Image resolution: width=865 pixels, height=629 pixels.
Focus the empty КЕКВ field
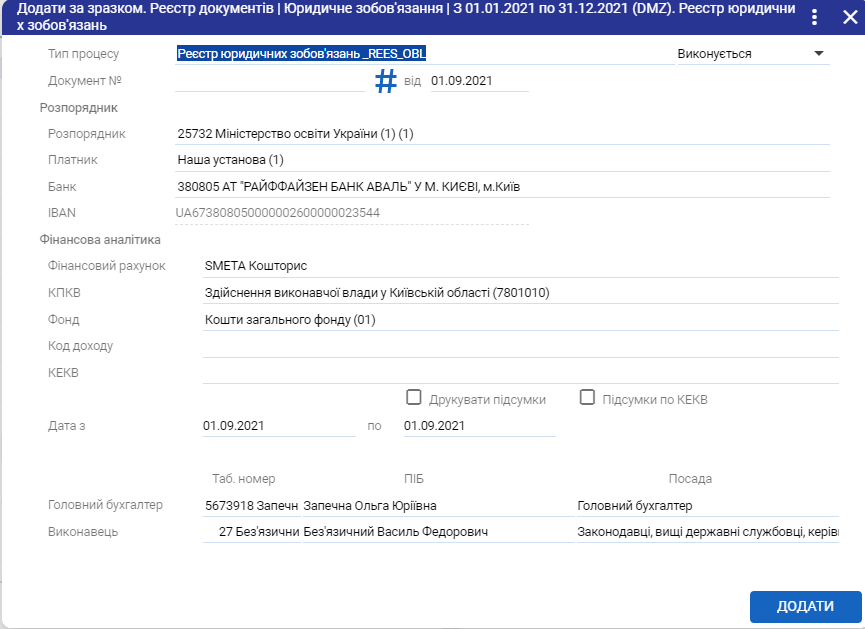pos(518,373)
